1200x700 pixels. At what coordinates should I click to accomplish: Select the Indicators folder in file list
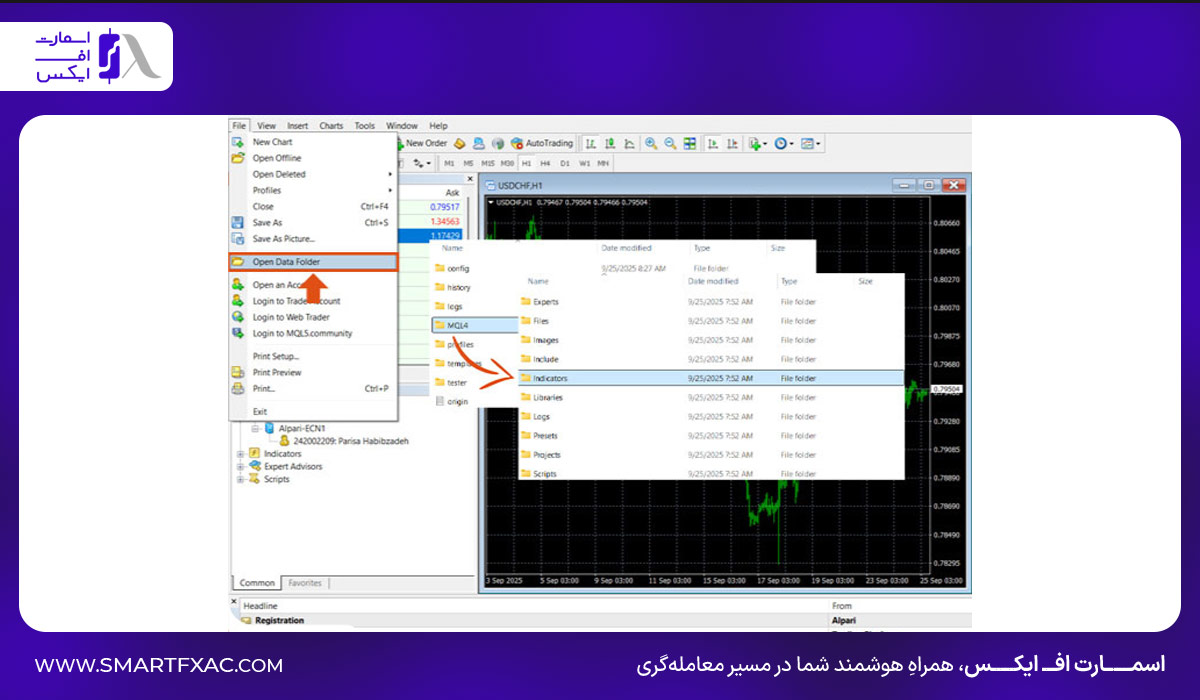pyautogui.click(x=711, y=378)
